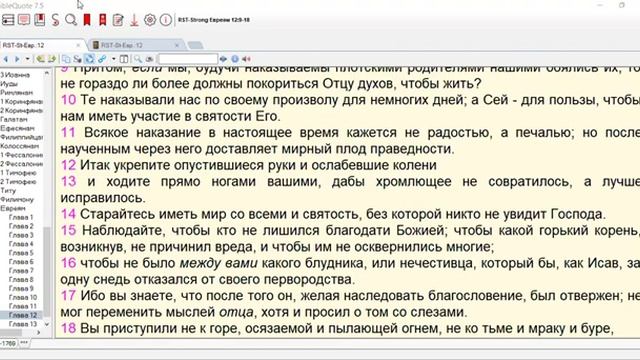640x360 pixels.
Task: Click the circled info icon
Action: (x=166, y=20)
